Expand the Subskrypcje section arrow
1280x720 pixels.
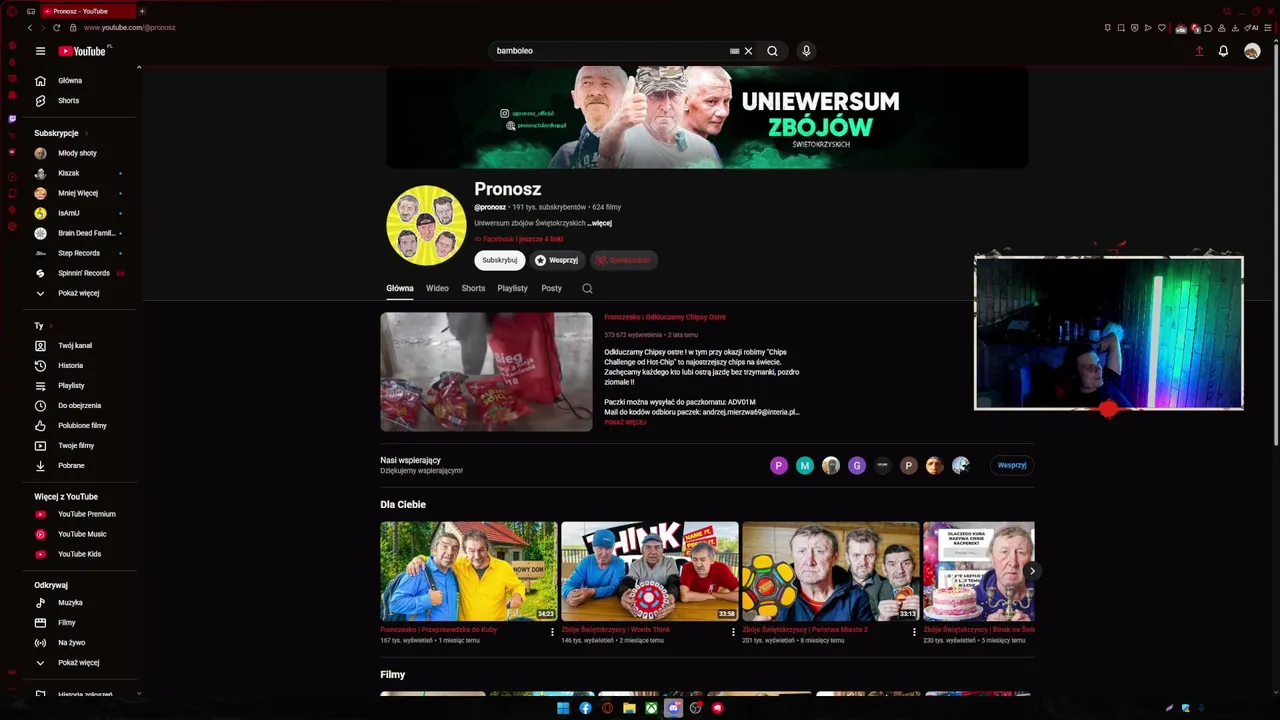point(86,134)
